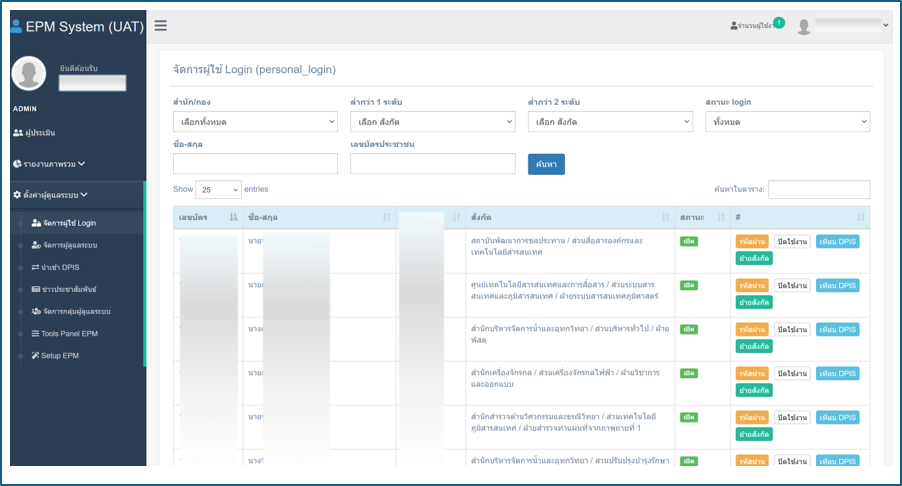Click รหัสผ่าน for the สำนักสำรวจด้านวิศวกรรม row

pos(752,418)
